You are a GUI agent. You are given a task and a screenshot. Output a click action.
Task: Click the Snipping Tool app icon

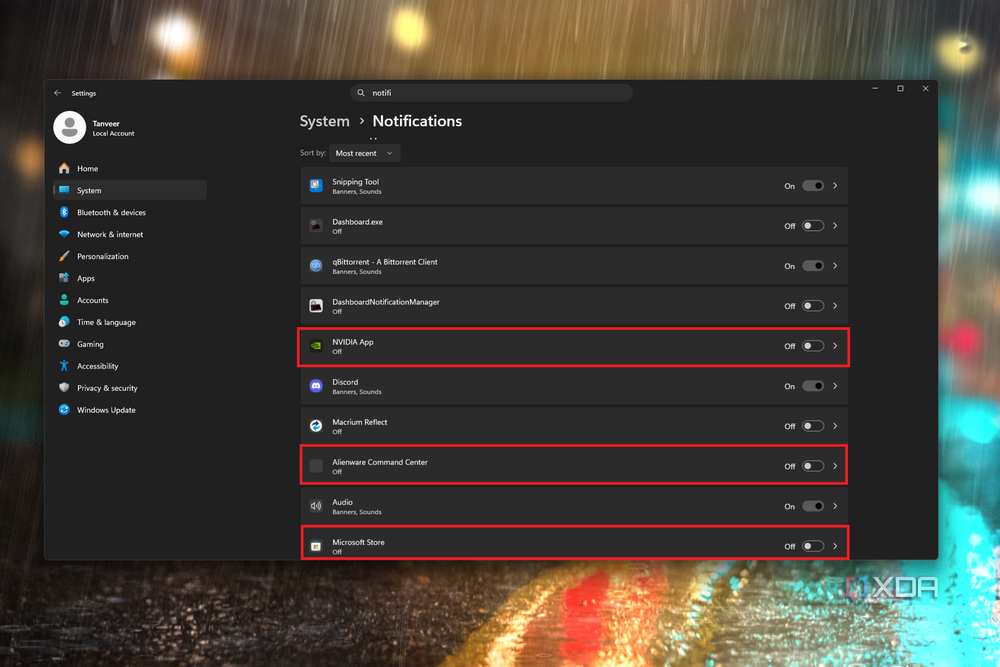point(316,186)
